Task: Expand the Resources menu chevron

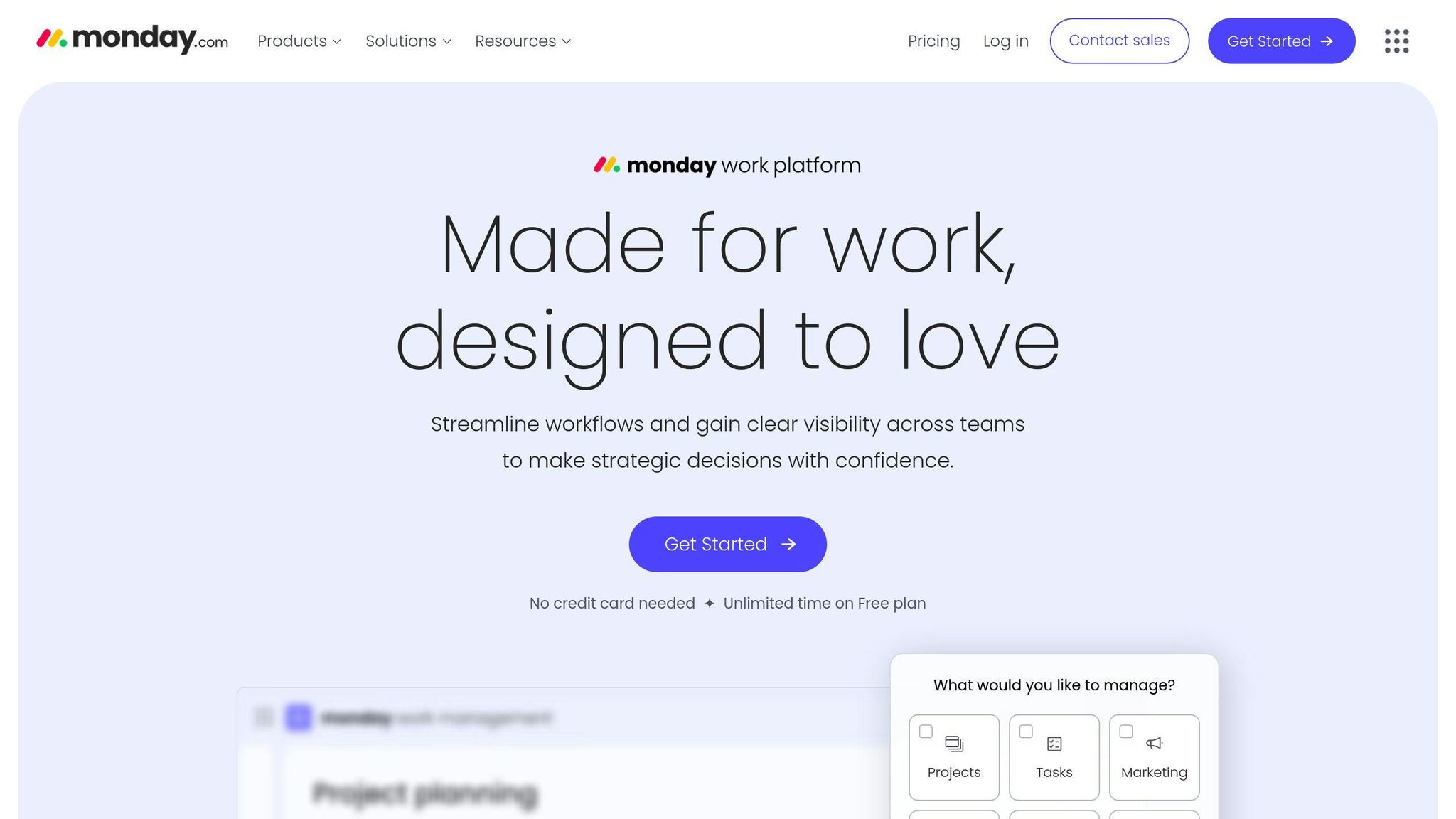Action: tap(567, 42)
